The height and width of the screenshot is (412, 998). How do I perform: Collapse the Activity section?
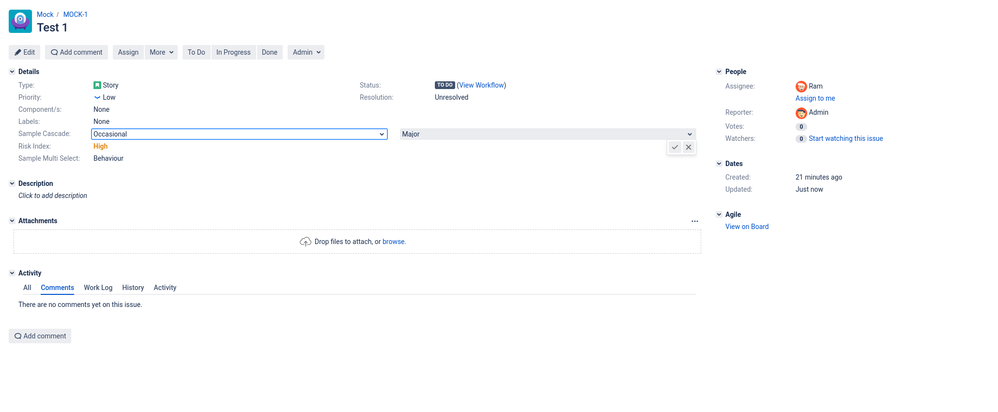point(12,273)
